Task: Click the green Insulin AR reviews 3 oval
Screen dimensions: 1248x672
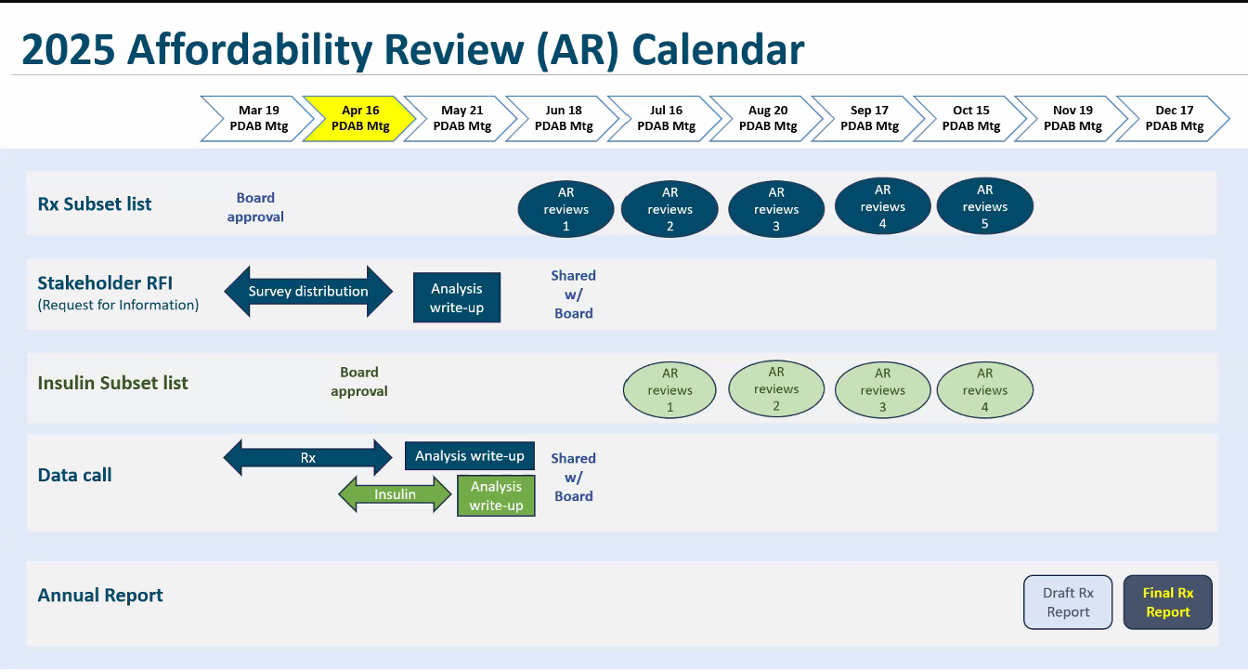Action: coord(883,390)
